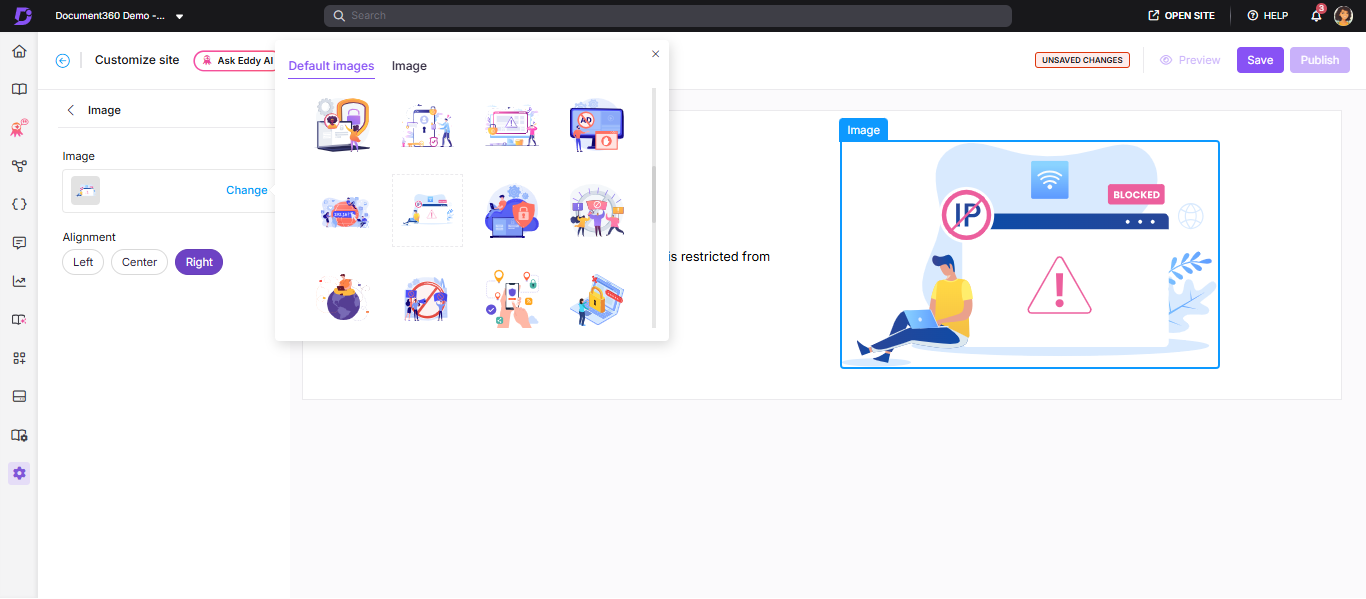The width and height of the screenshot is (1366, 599).
Task: Open the Eddy AI octopus sidebar icon
Action: pyautogui.click(x=19, y=128)
